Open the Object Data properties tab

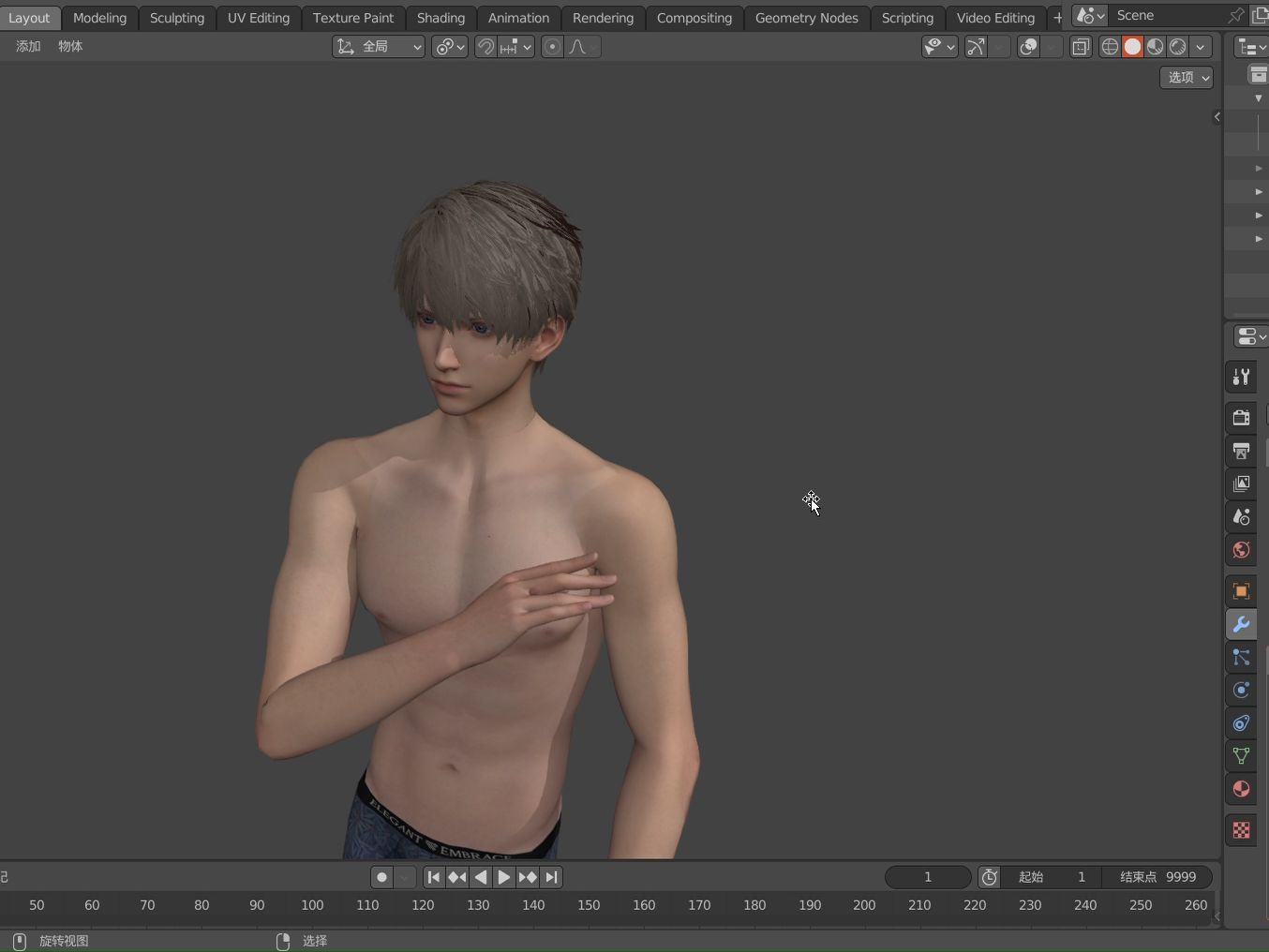pyautogui.click(x=1241, y=756)
